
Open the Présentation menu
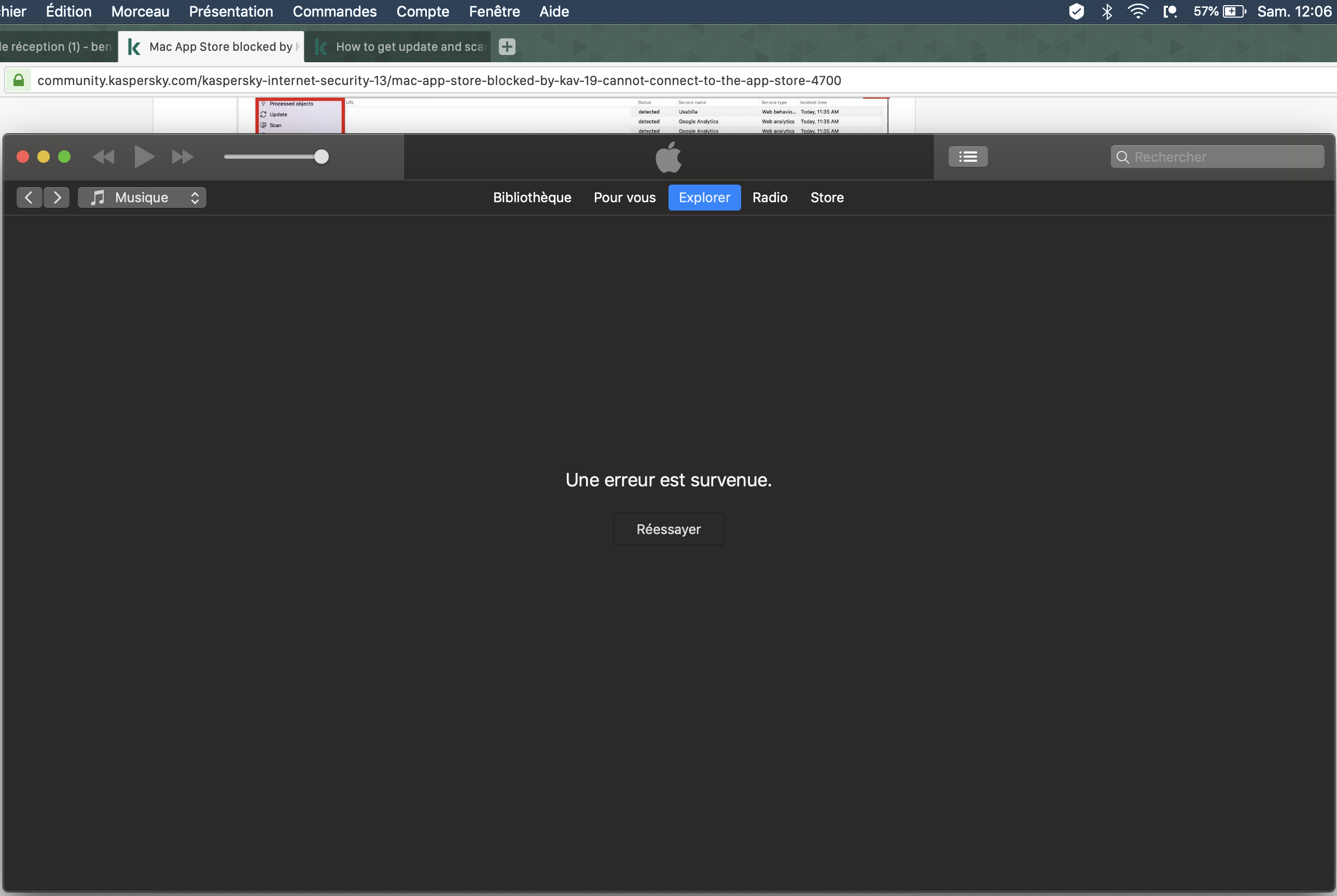pyautogui.click(x=231, y=11)
